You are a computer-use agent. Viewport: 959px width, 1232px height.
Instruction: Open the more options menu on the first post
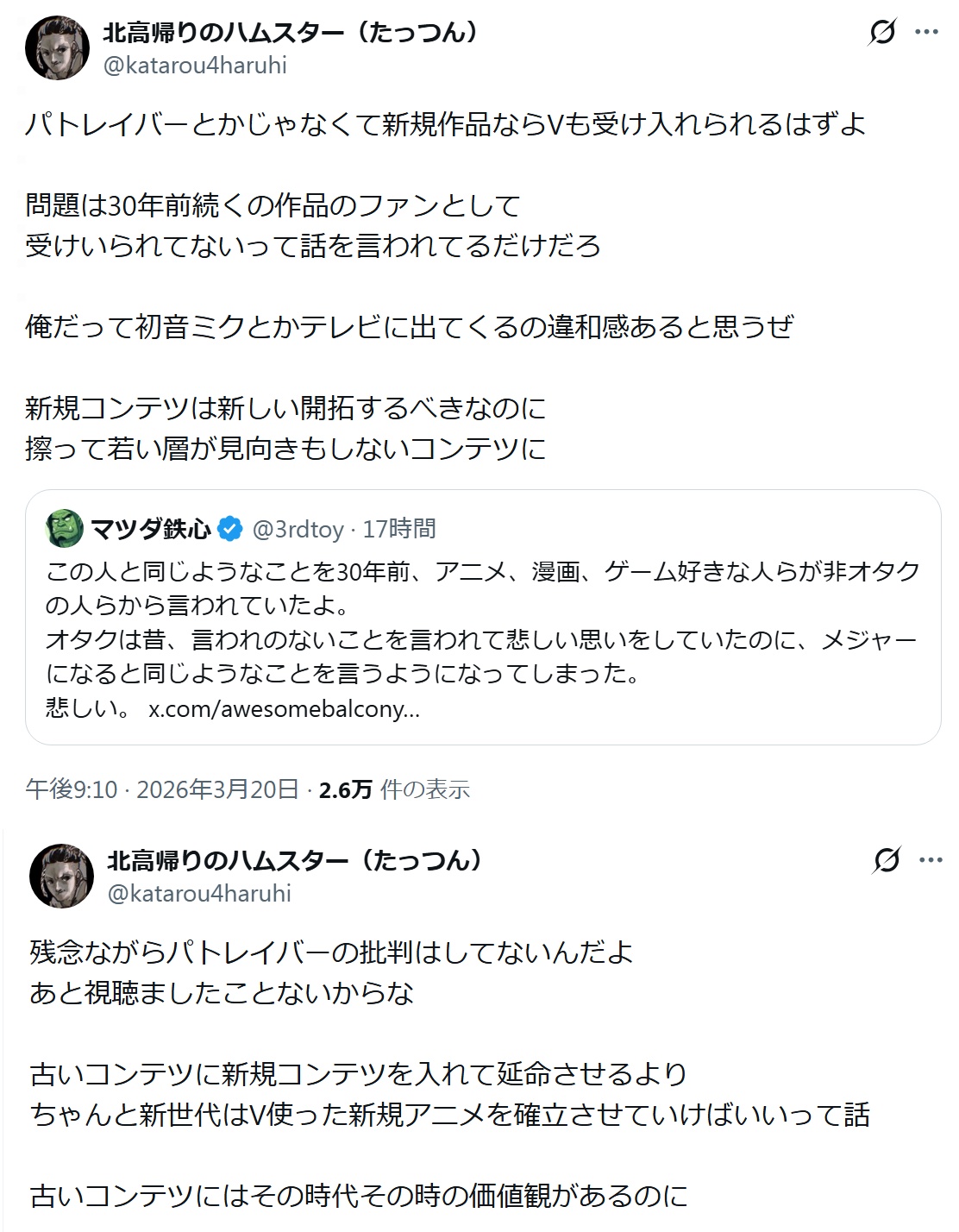tap(926, 33)
